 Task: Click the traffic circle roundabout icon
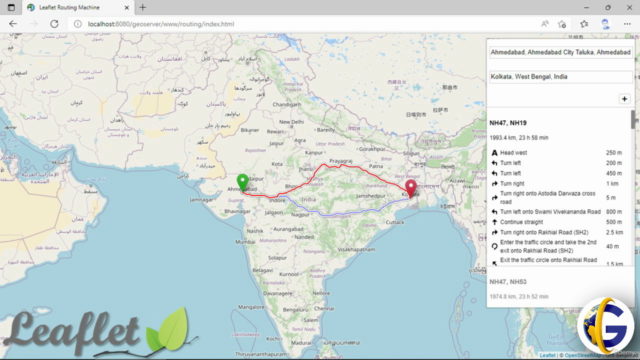click(494, 247)
